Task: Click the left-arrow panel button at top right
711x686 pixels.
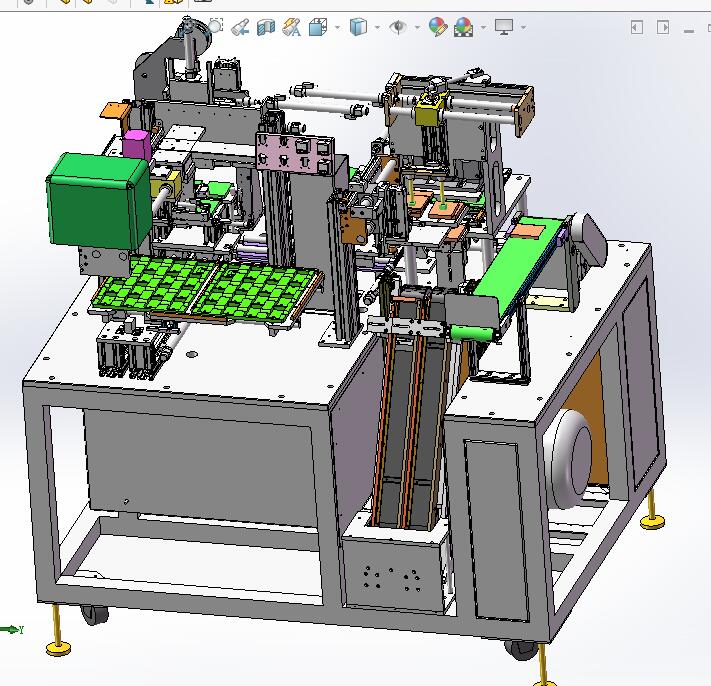Action: tap(637, 27)
